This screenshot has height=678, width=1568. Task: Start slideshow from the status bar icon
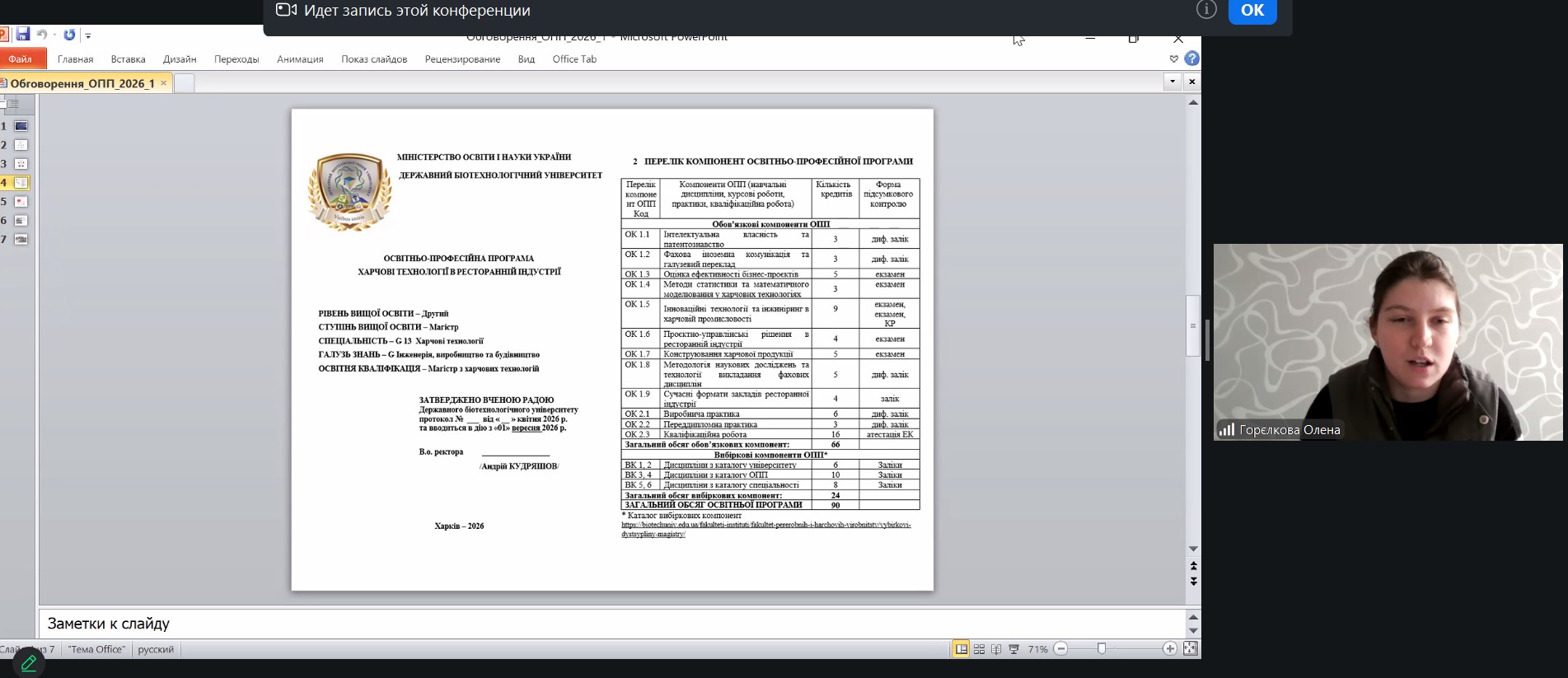1013,649
